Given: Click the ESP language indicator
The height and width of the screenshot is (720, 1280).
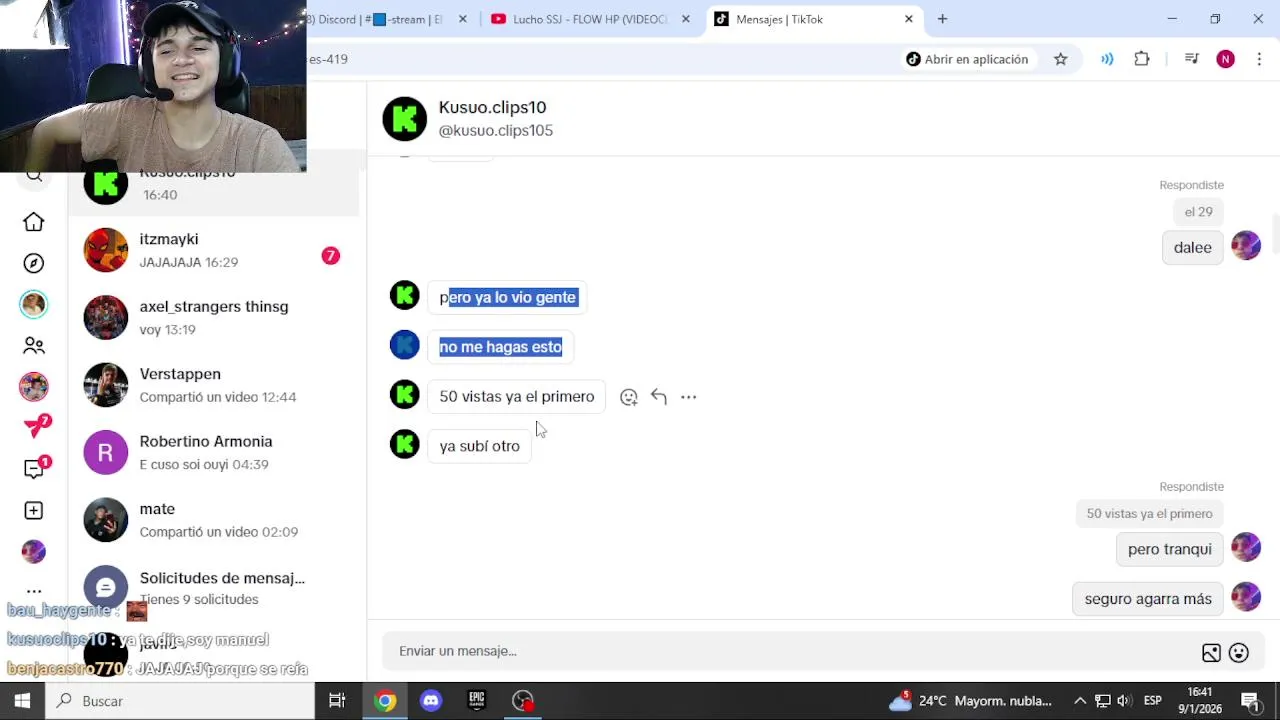Looking at the screenshot, I should tap(1152, 701).
